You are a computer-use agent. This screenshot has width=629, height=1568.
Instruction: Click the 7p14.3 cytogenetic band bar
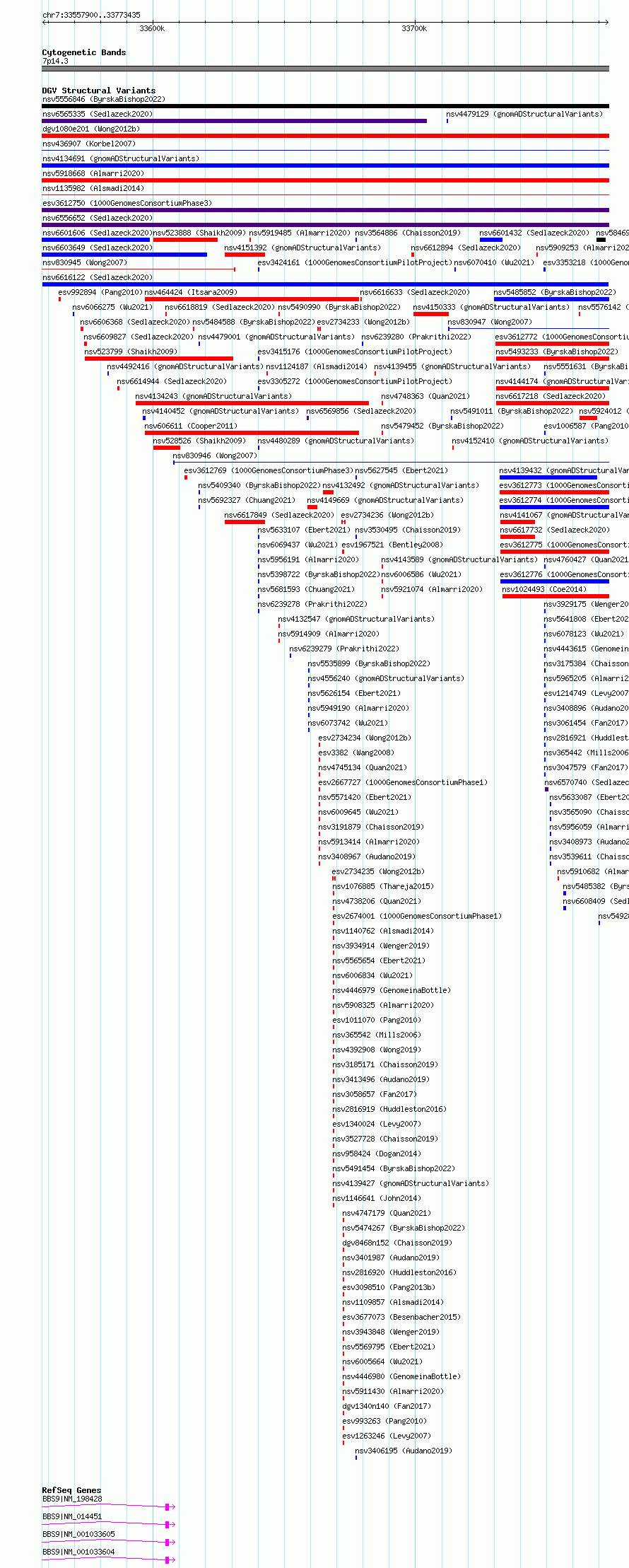[325, 69]
